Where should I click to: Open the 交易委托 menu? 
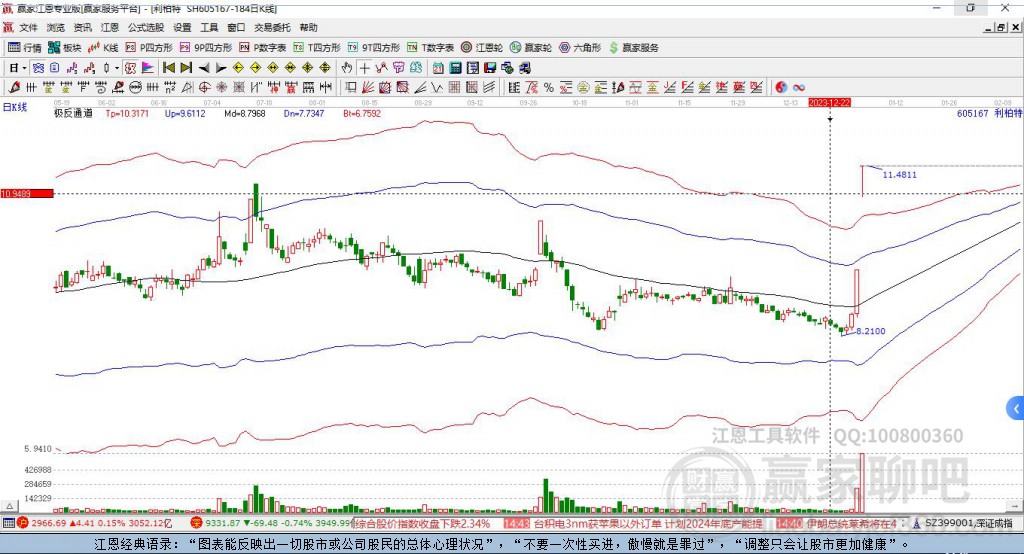click(x=272, y=27)
